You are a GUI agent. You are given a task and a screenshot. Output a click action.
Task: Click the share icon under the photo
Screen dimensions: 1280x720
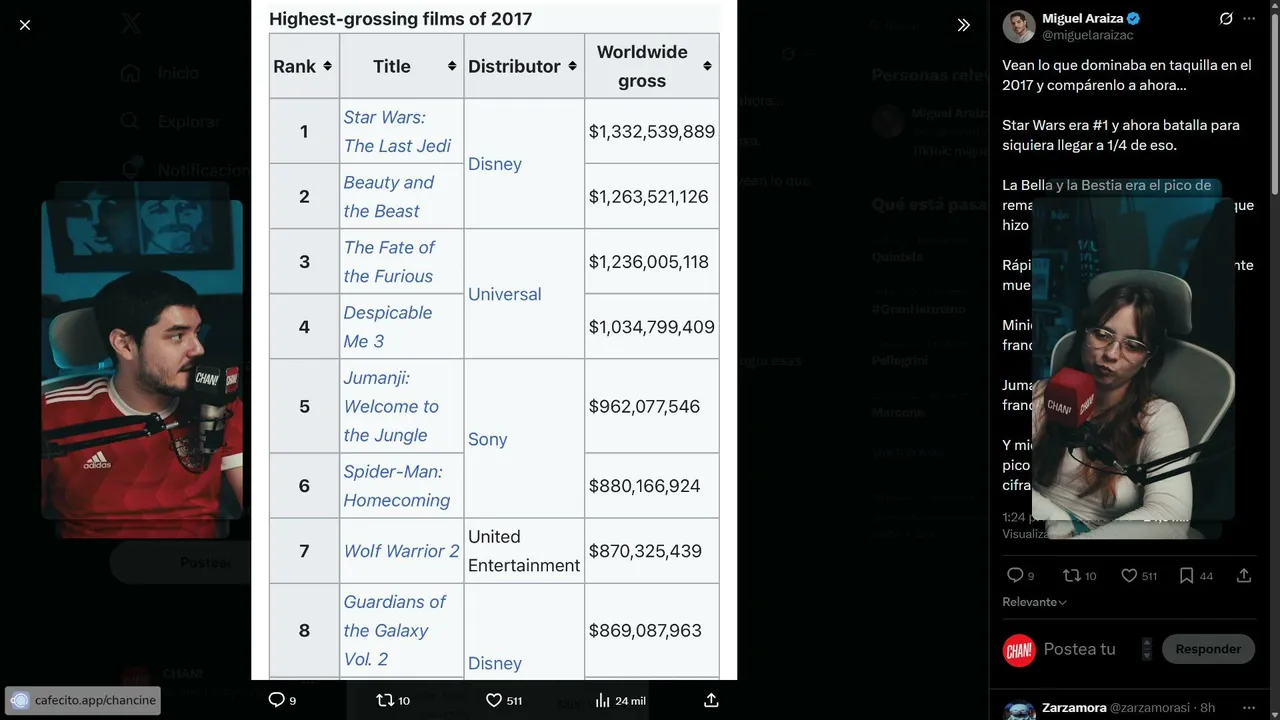[x=711, y=700]
